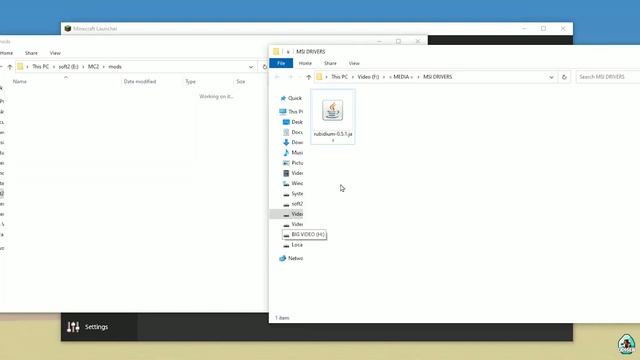Open Videos folder in navigation pane
640x360 pixels.
pyautogui.click(x=293, y=173)
